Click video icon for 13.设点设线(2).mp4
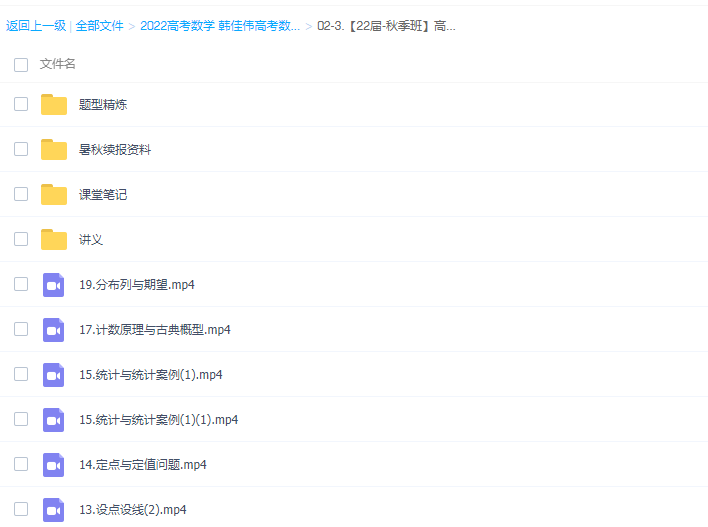Viewport: 708px width, 527px height. click(54, 509)
